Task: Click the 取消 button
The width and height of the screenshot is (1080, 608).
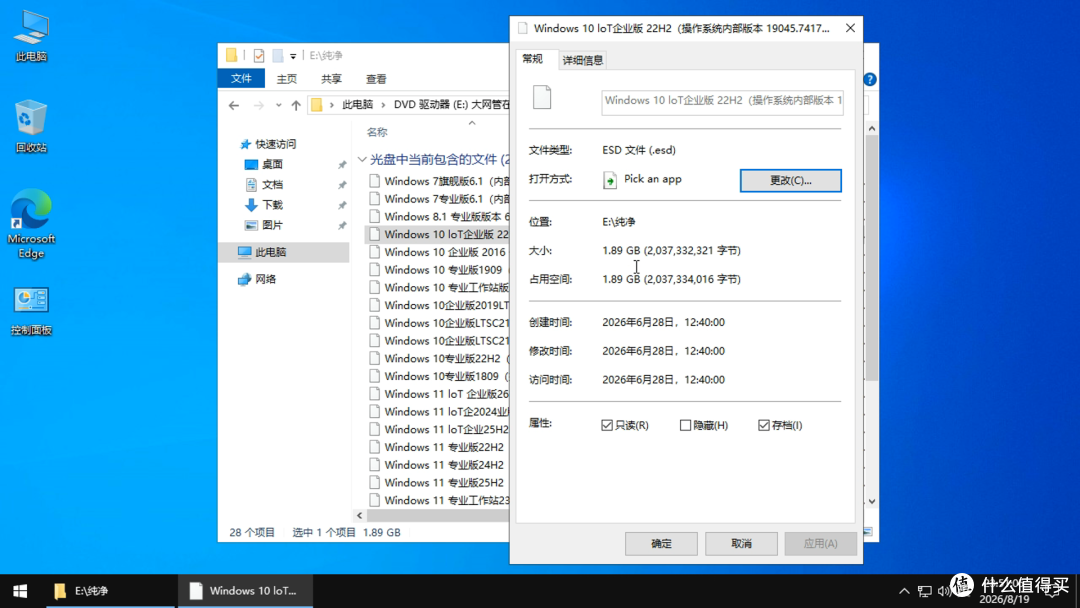Action: [x=741, y=544]
